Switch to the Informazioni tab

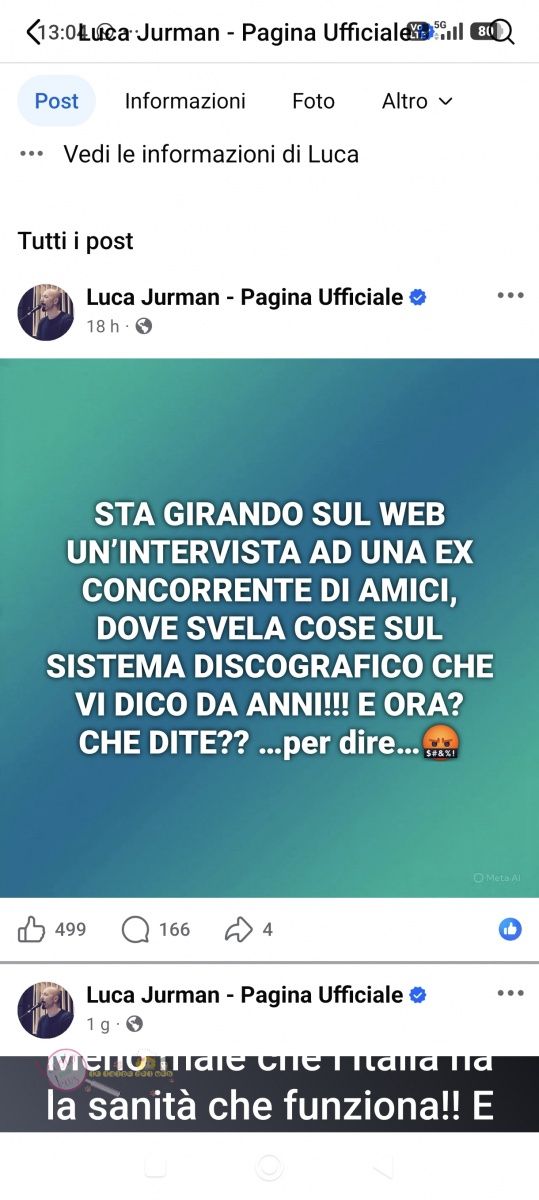(x=185, y=101)
